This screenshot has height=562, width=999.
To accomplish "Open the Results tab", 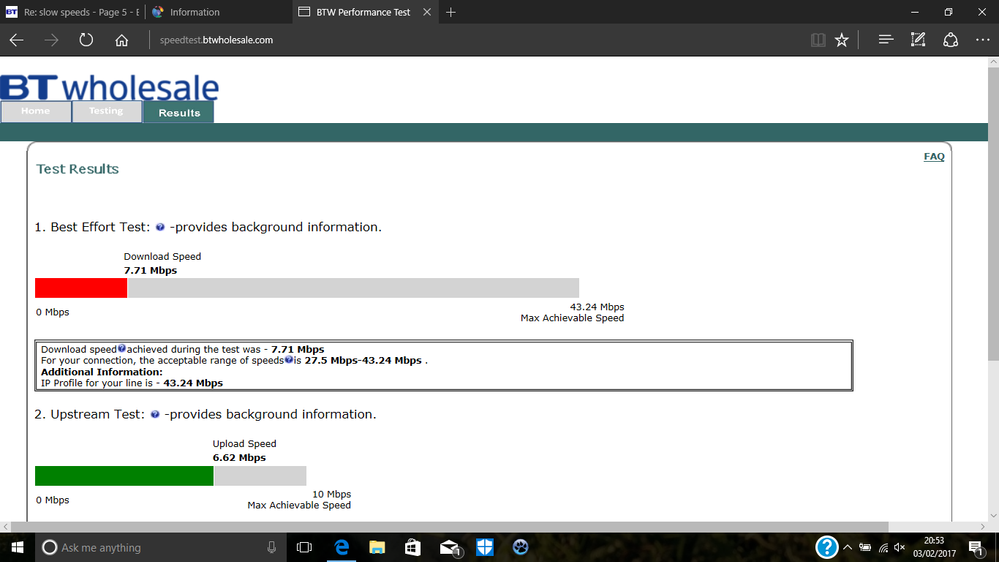I will coord(179,112).
